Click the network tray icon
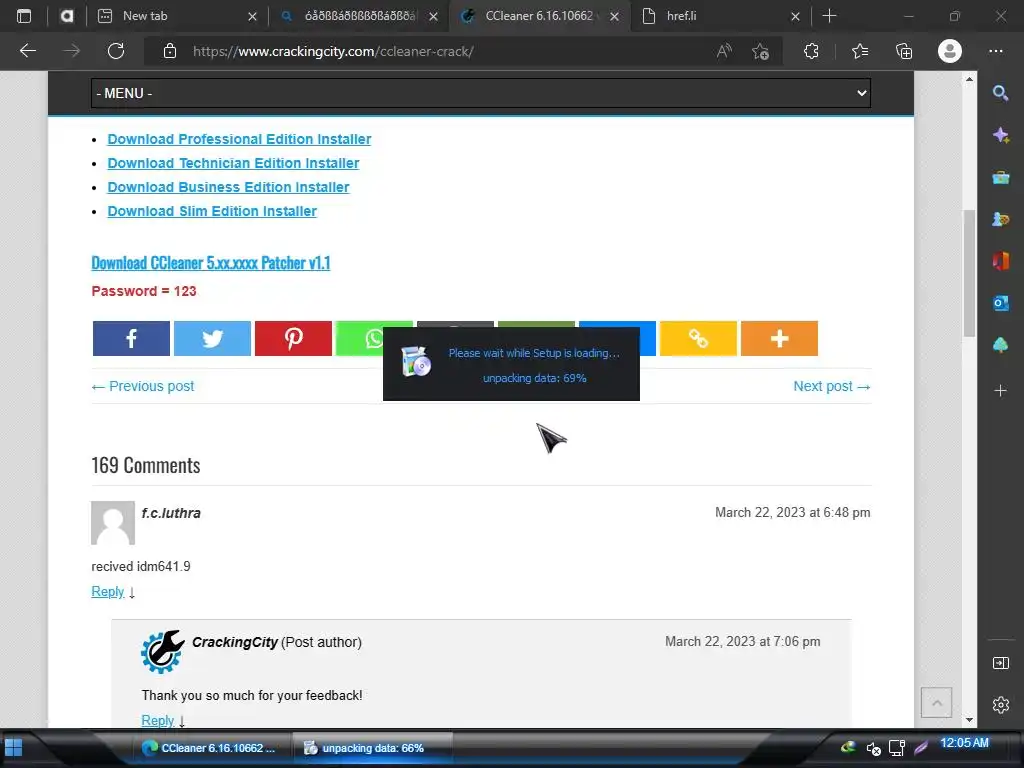This screenshot has width=1024, height=768. pyautogui.click(x=897, y=748)
